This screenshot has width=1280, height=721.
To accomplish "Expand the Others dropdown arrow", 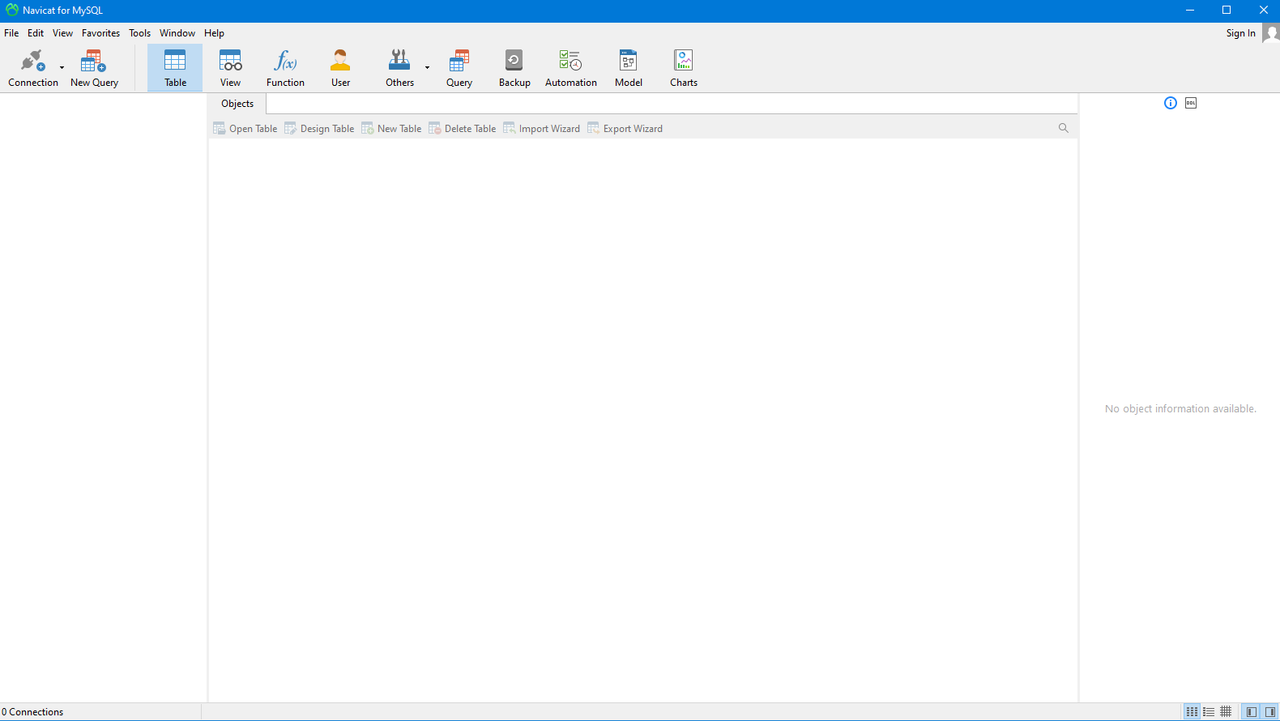I will (427, 68).
